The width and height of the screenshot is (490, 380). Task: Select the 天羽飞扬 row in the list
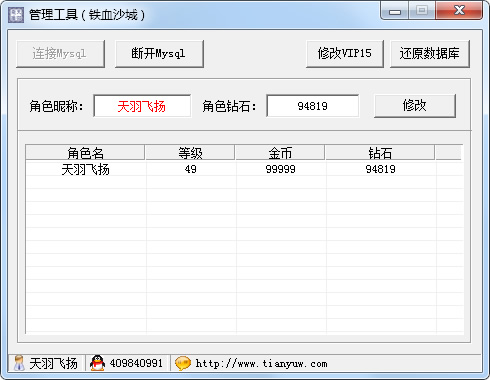(244, 169)
